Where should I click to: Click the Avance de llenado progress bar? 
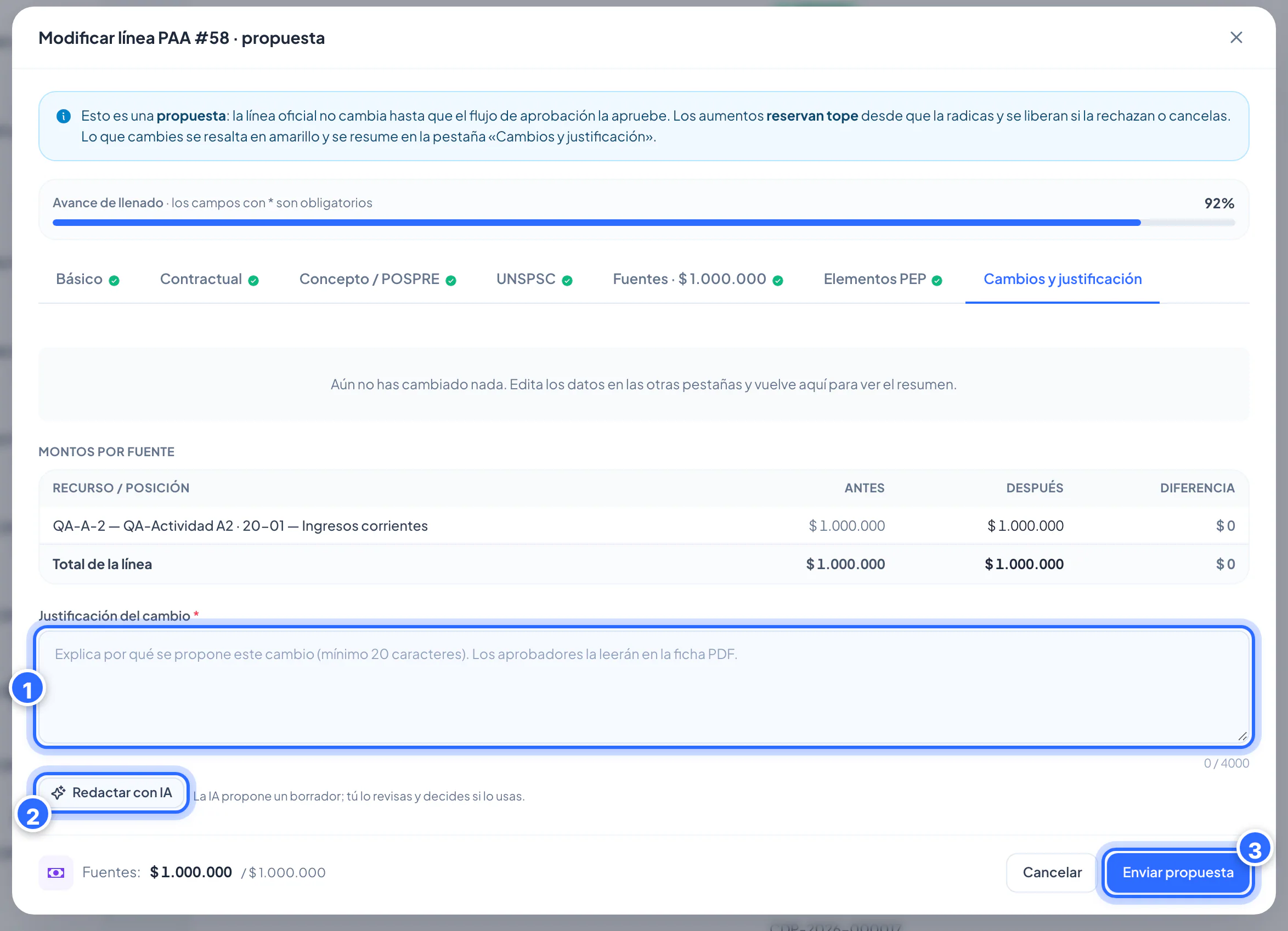click(643, 223)
